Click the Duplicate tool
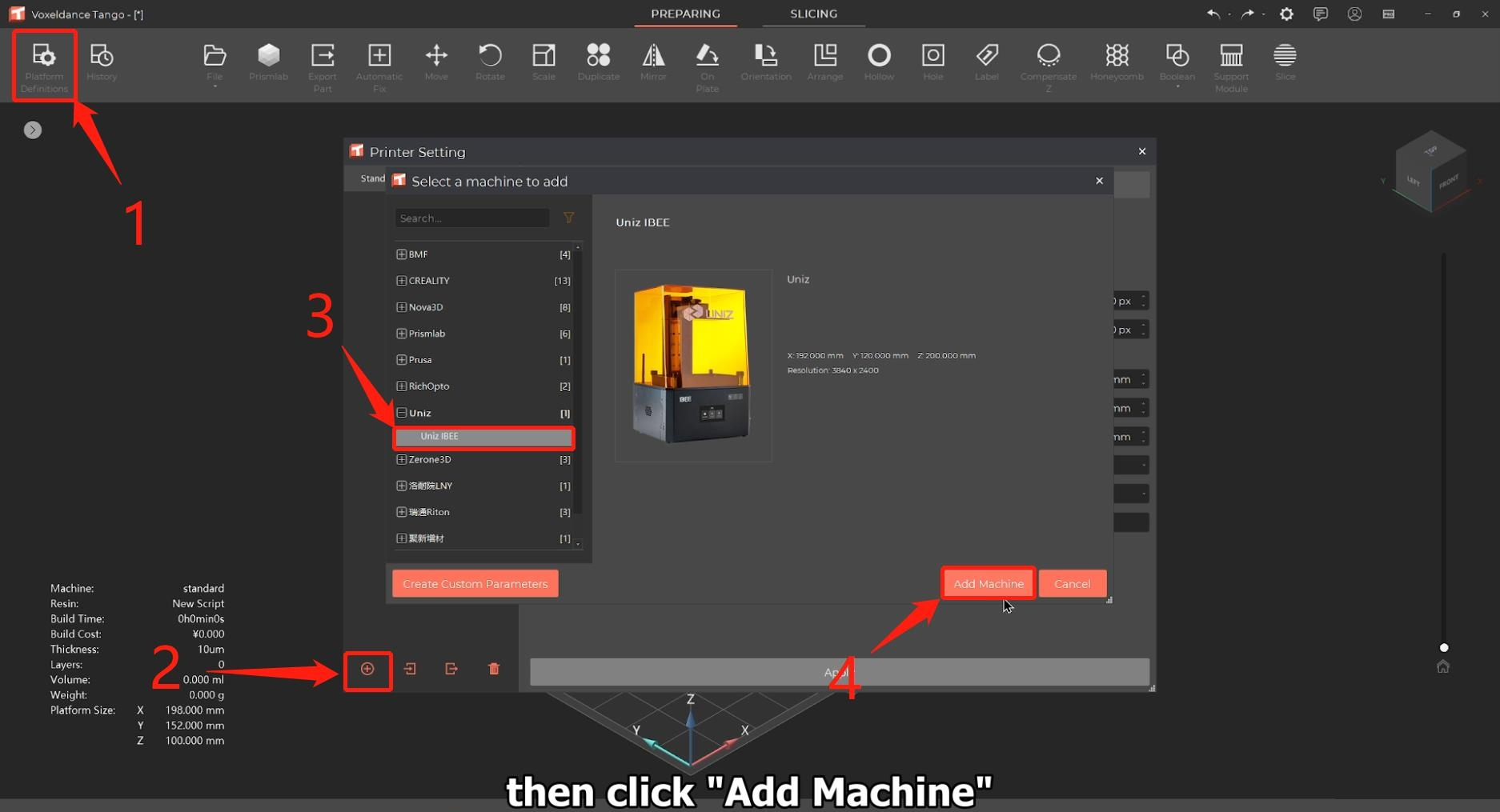1500x812 pixels. click(599, 63)
